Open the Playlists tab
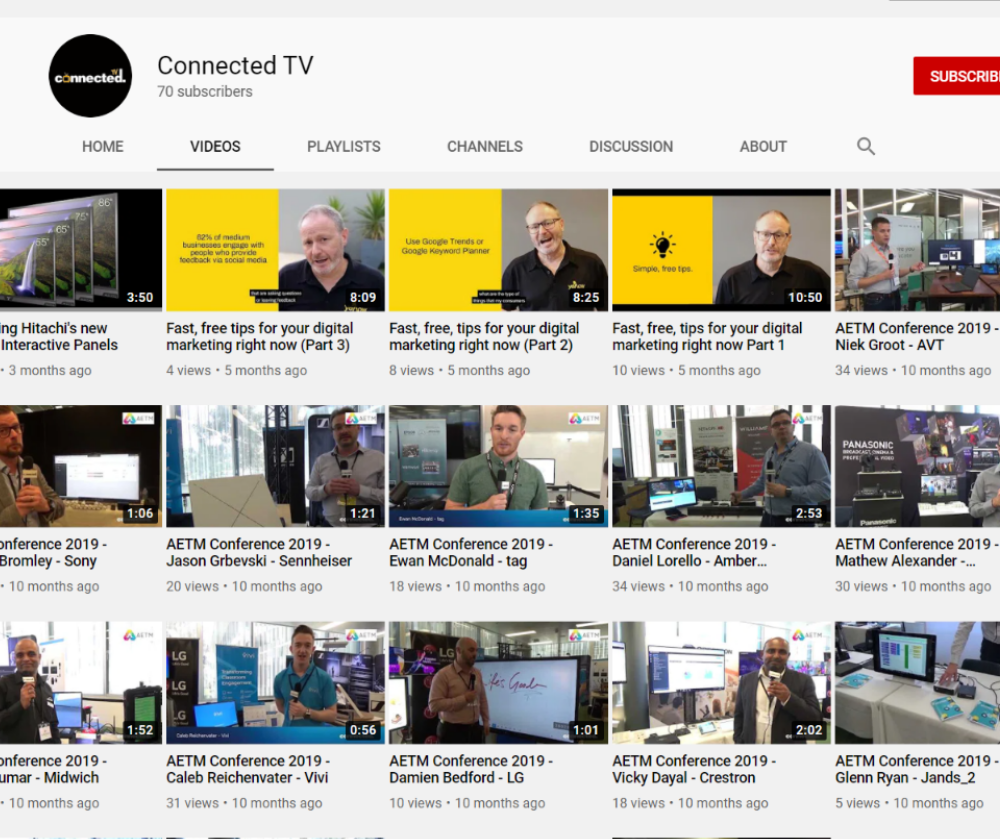Image resolution: width=1000 pixels, height=839 pixels. [x=344, y=147]
